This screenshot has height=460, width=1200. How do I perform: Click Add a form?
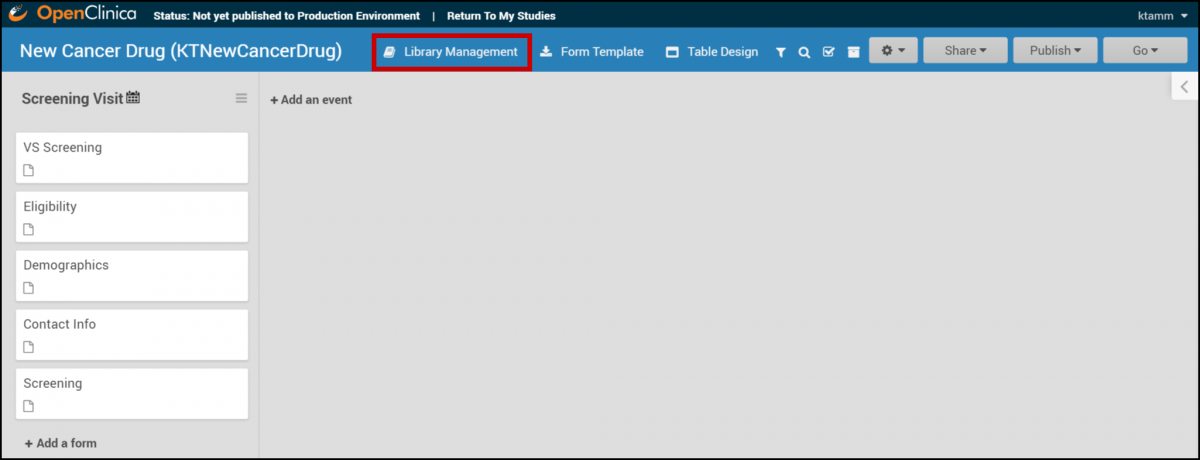[x=61, y=443]
